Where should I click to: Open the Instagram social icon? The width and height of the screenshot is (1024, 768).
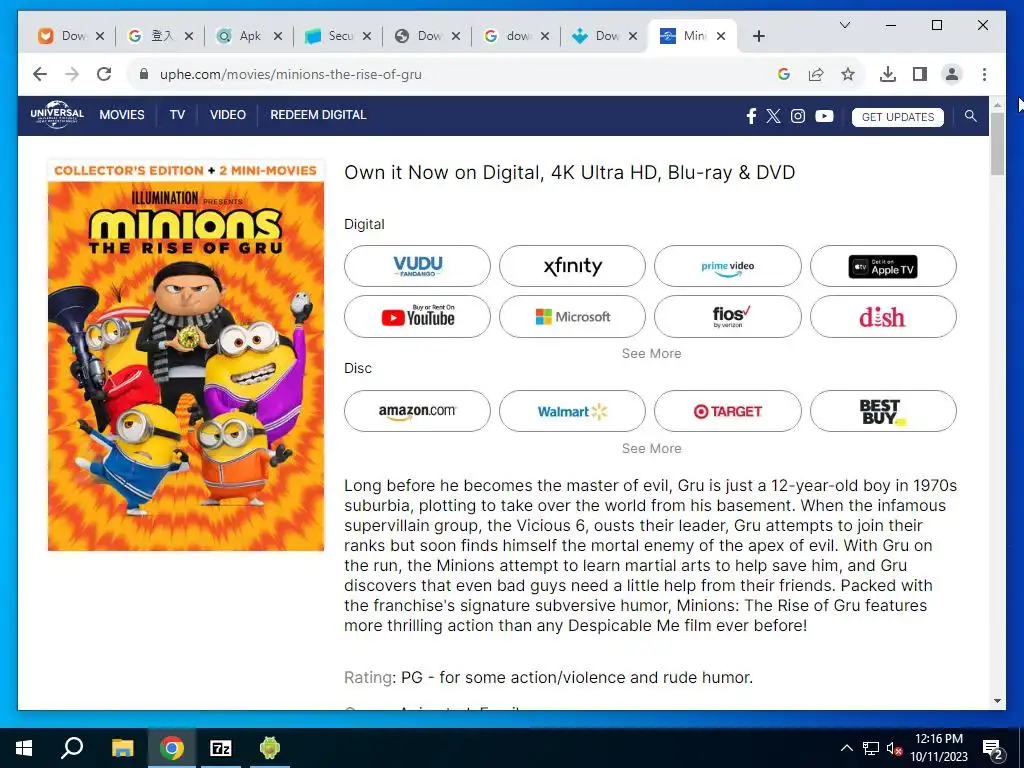click(x=797, y=116)
